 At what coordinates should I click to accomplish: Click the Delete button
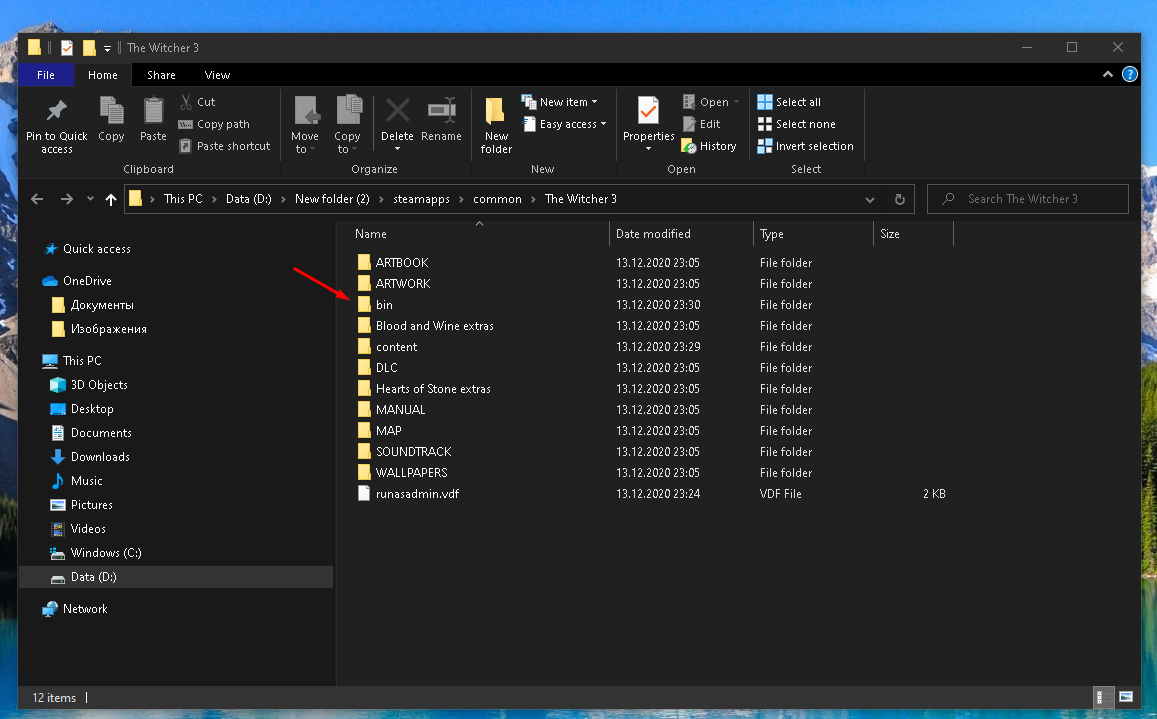[397, 125]
